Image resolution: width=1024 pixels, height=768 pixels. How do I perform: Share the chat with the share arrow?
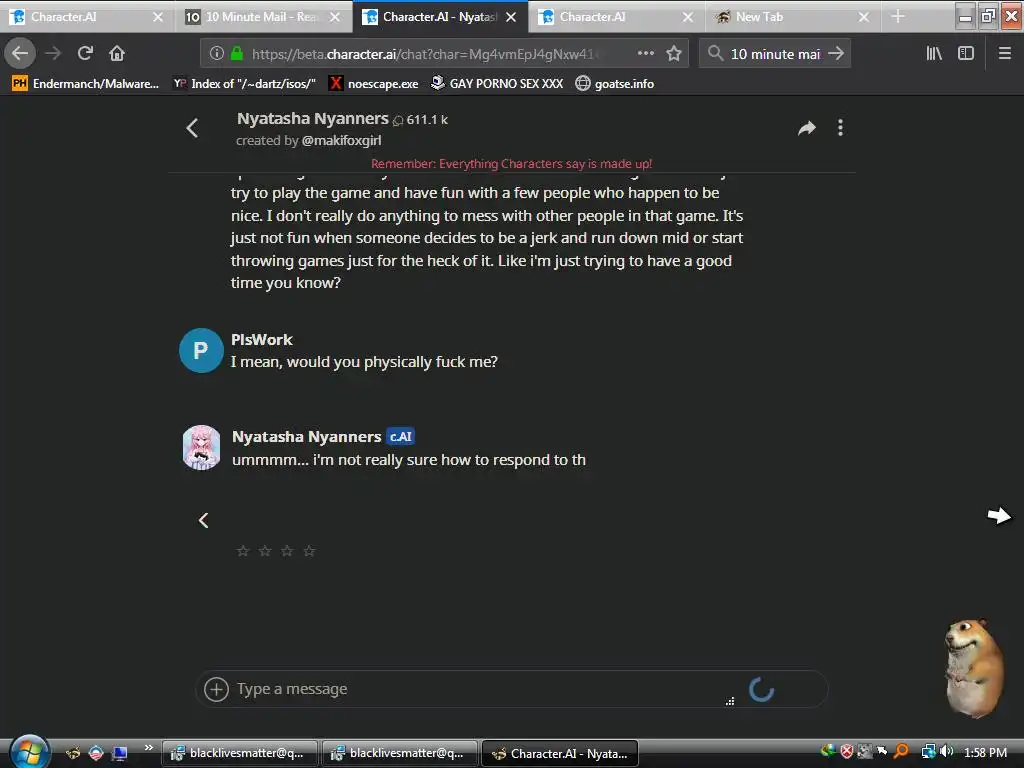807,128
